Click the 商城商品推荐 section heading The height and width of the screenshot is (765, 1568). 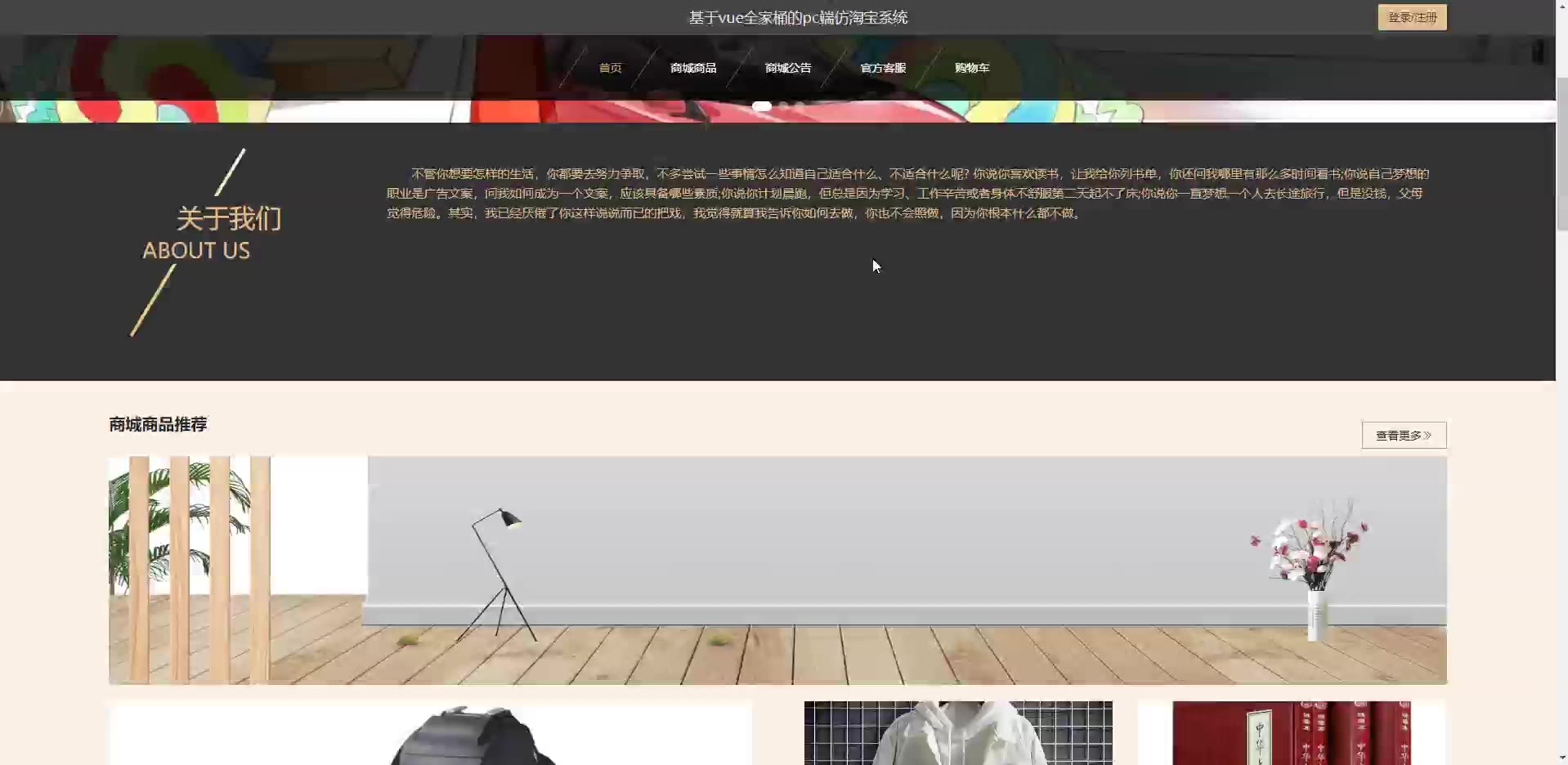coord(158,424)
